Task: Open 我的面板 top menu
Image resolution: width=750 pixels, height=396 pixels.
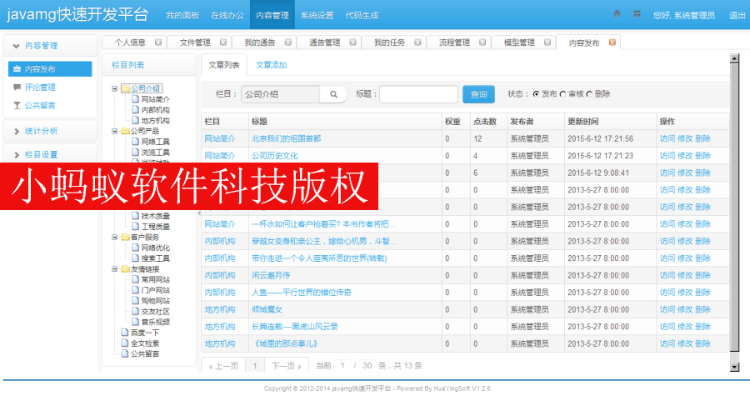Action: click(x=182, y=15)
